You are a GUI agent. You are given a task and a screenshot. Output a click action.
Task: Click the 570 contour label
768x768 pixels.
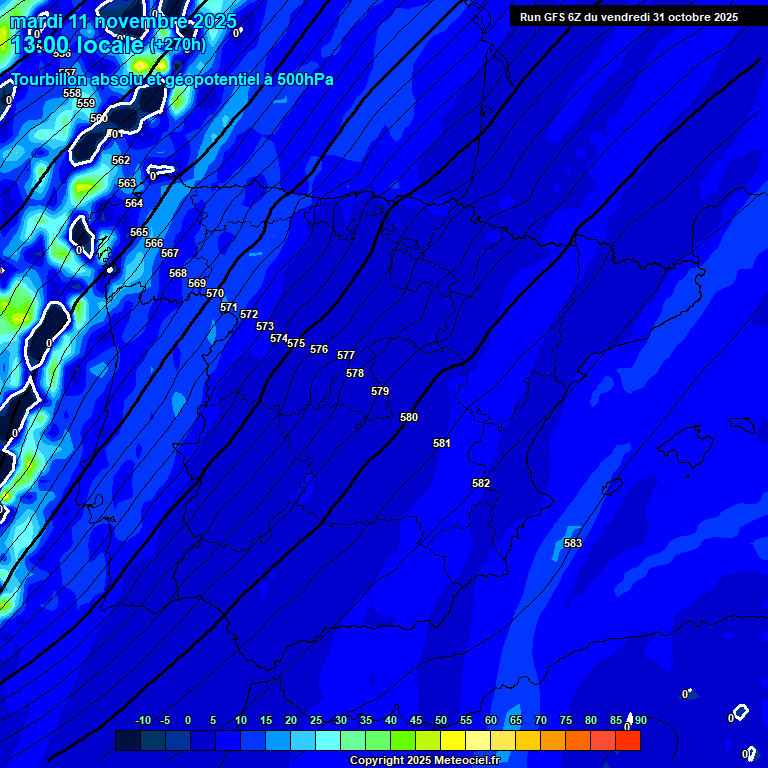coord(215,293)
